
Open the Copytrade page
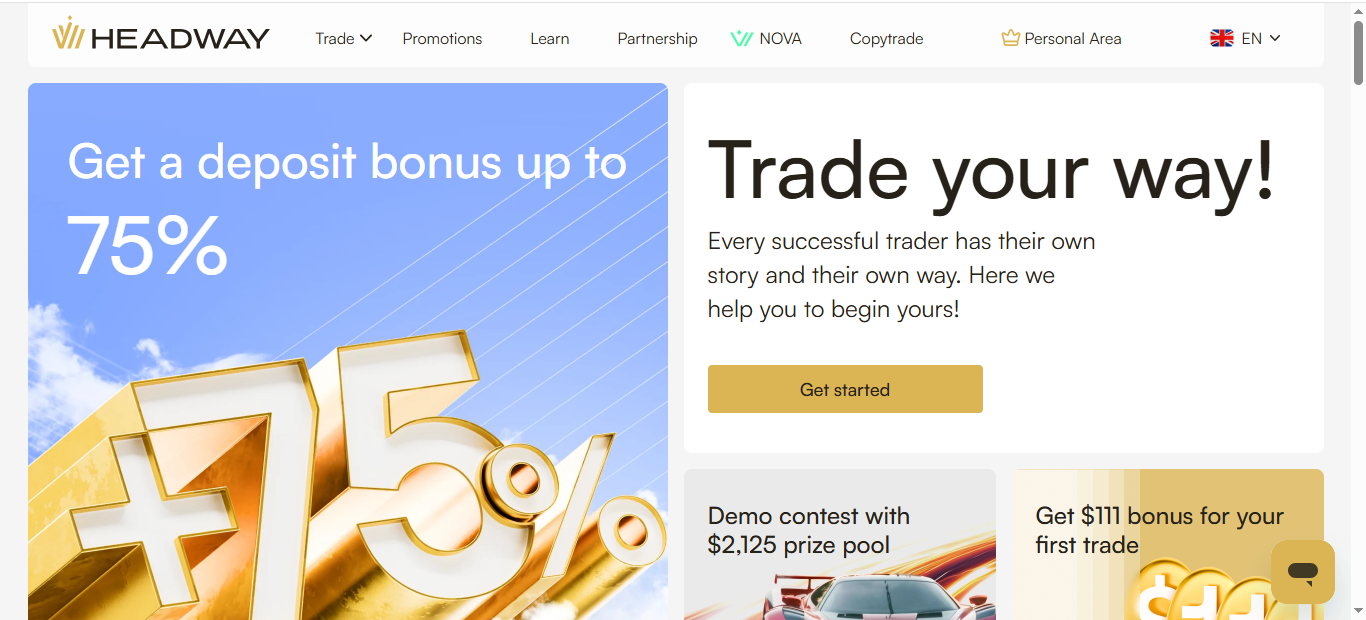click(886, 39)
